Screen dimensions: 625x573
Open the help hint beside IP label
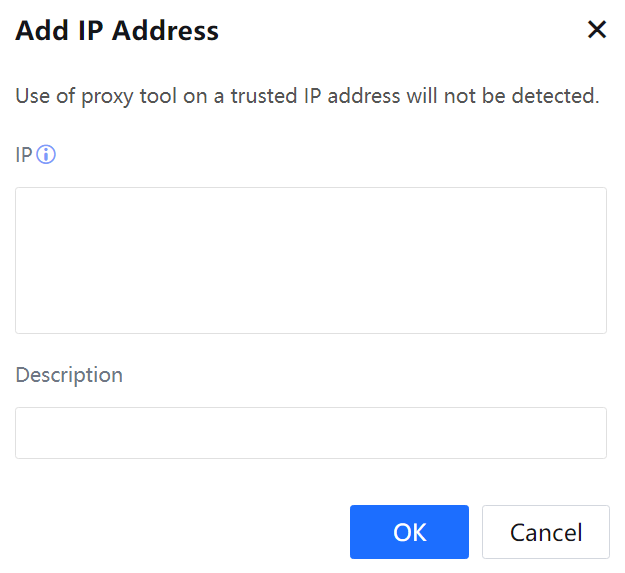point(46,155)
